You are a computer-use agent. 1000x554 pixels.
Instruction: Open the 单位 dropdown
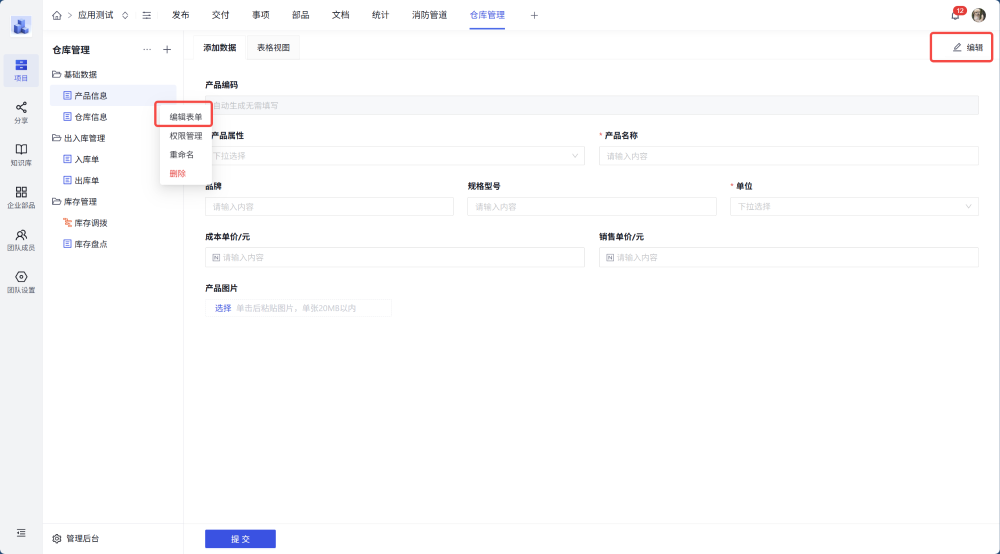tap(853, 206)
